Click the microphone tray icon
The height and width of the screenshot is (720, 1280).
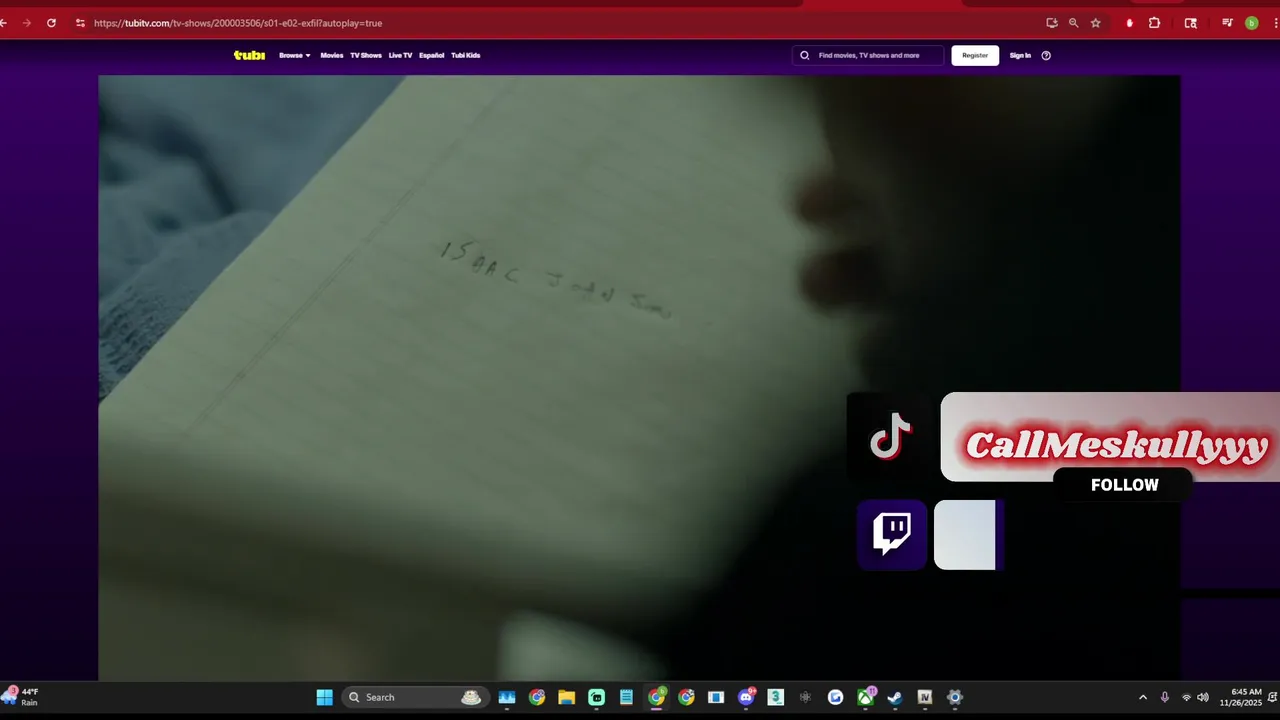pos(1165,697)
